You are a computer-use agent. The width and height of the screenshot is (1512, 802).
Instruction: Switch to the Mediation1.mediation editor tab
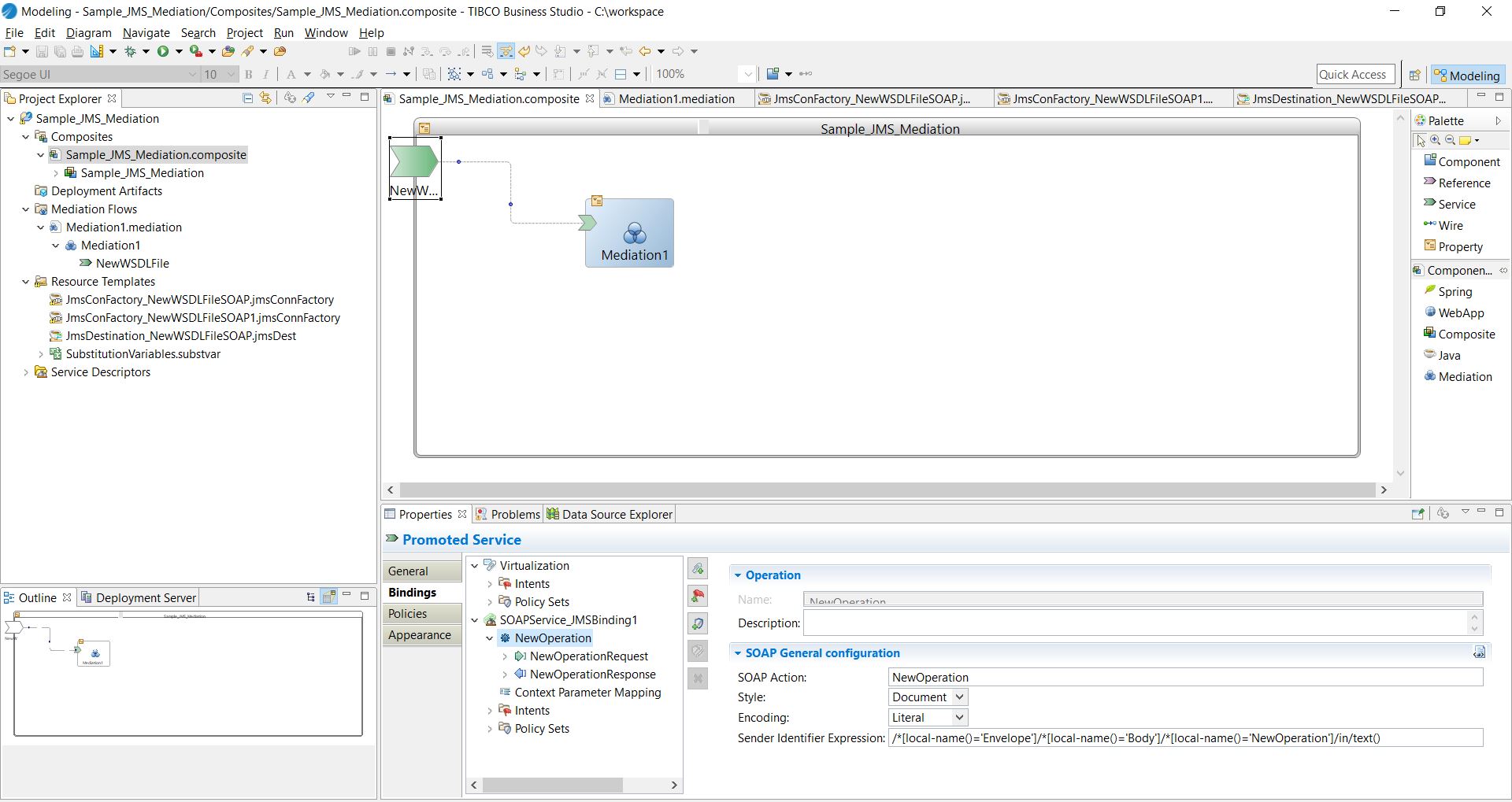[x=676, y=99]
